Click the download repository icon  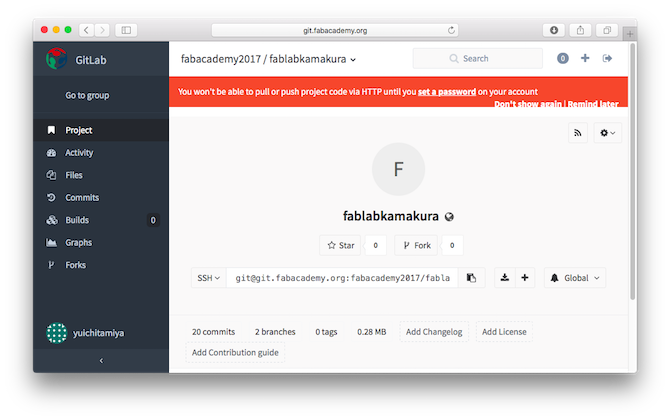[x=505, y=278]
